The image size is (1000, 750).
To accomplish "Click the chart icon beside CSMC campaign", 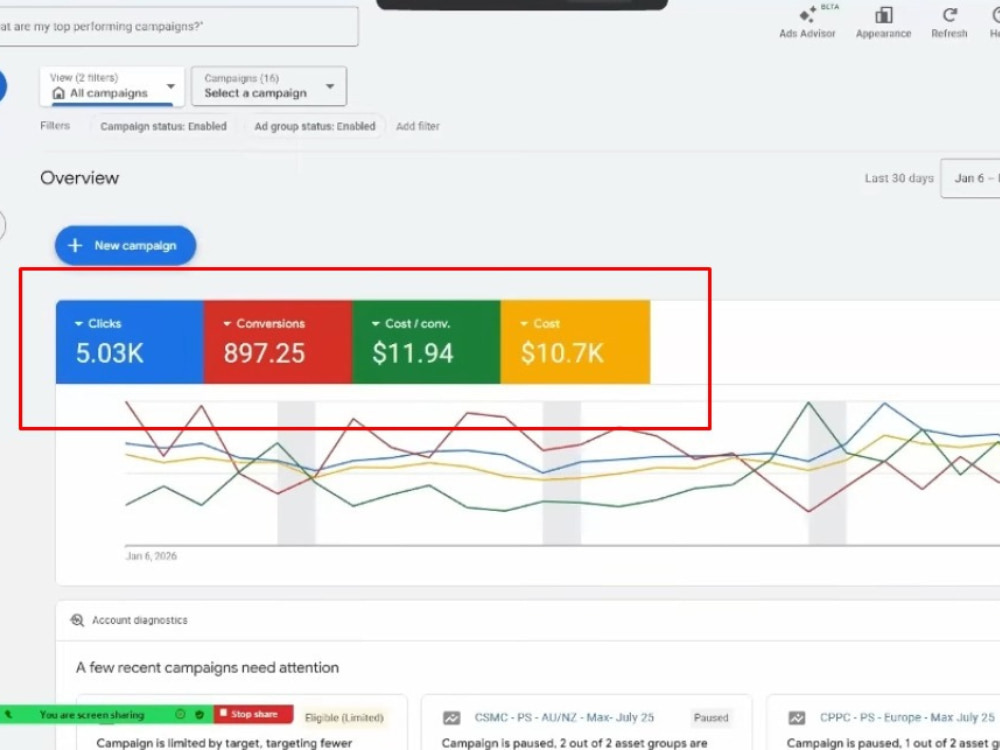I will pyautogui.click(x=452, y=718).
